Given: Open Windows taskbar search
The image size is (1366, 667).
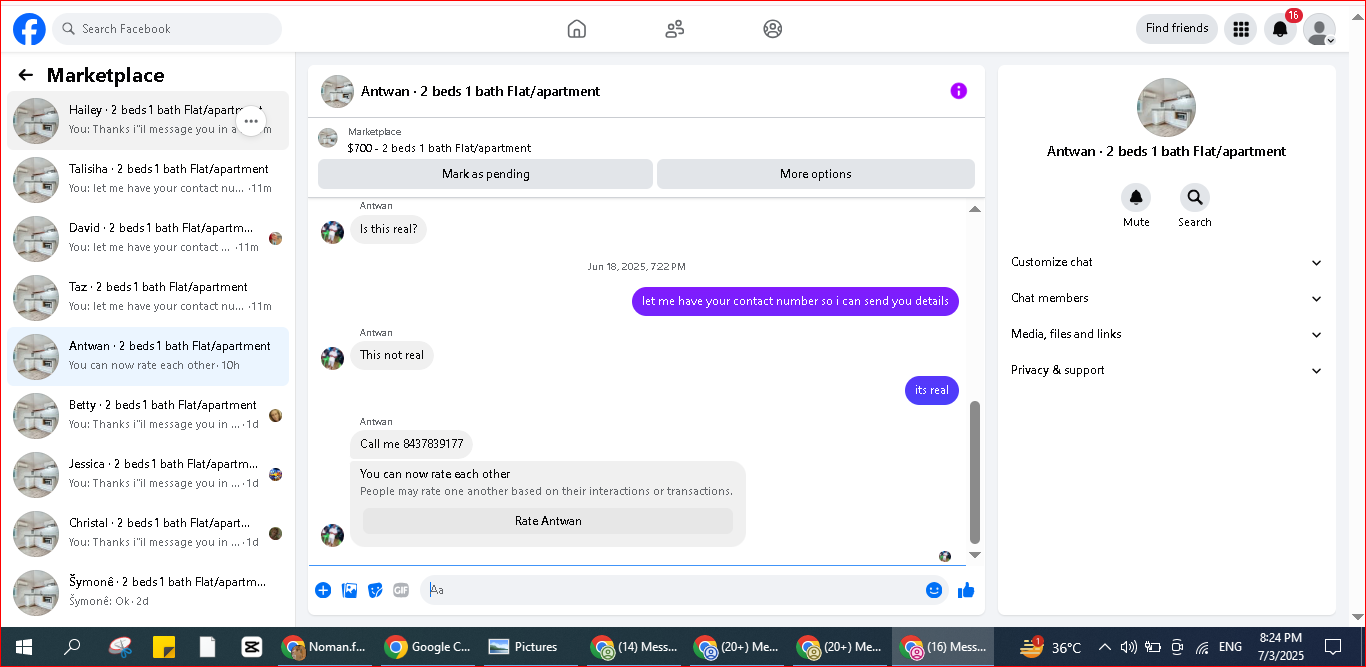Looking at the screenshot, I should 72,647.
